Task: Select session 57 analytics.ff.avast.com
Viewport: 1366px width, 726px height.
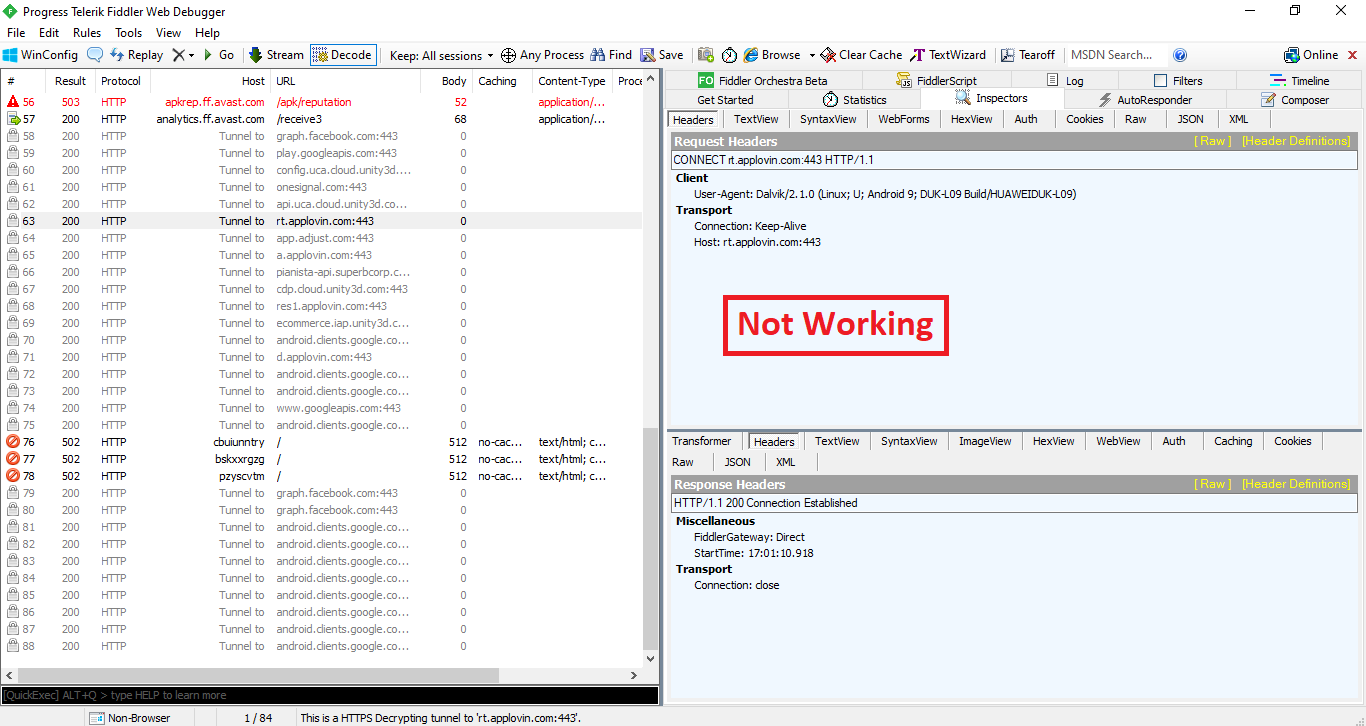Action: pos(321,119)
